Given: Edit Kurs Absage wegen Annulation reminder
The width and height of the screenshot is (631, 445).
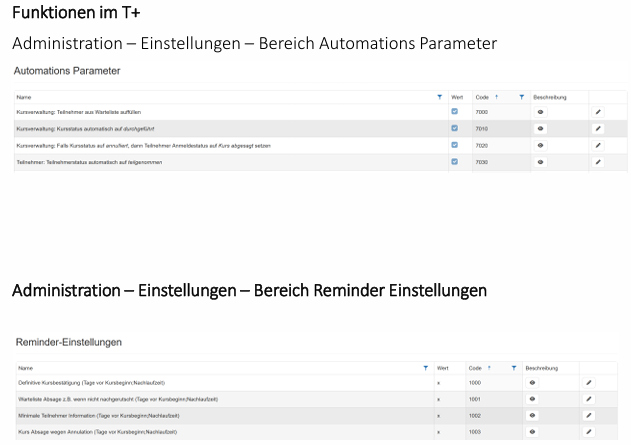Looking at the screenshot, I should (x=589, y=431).
